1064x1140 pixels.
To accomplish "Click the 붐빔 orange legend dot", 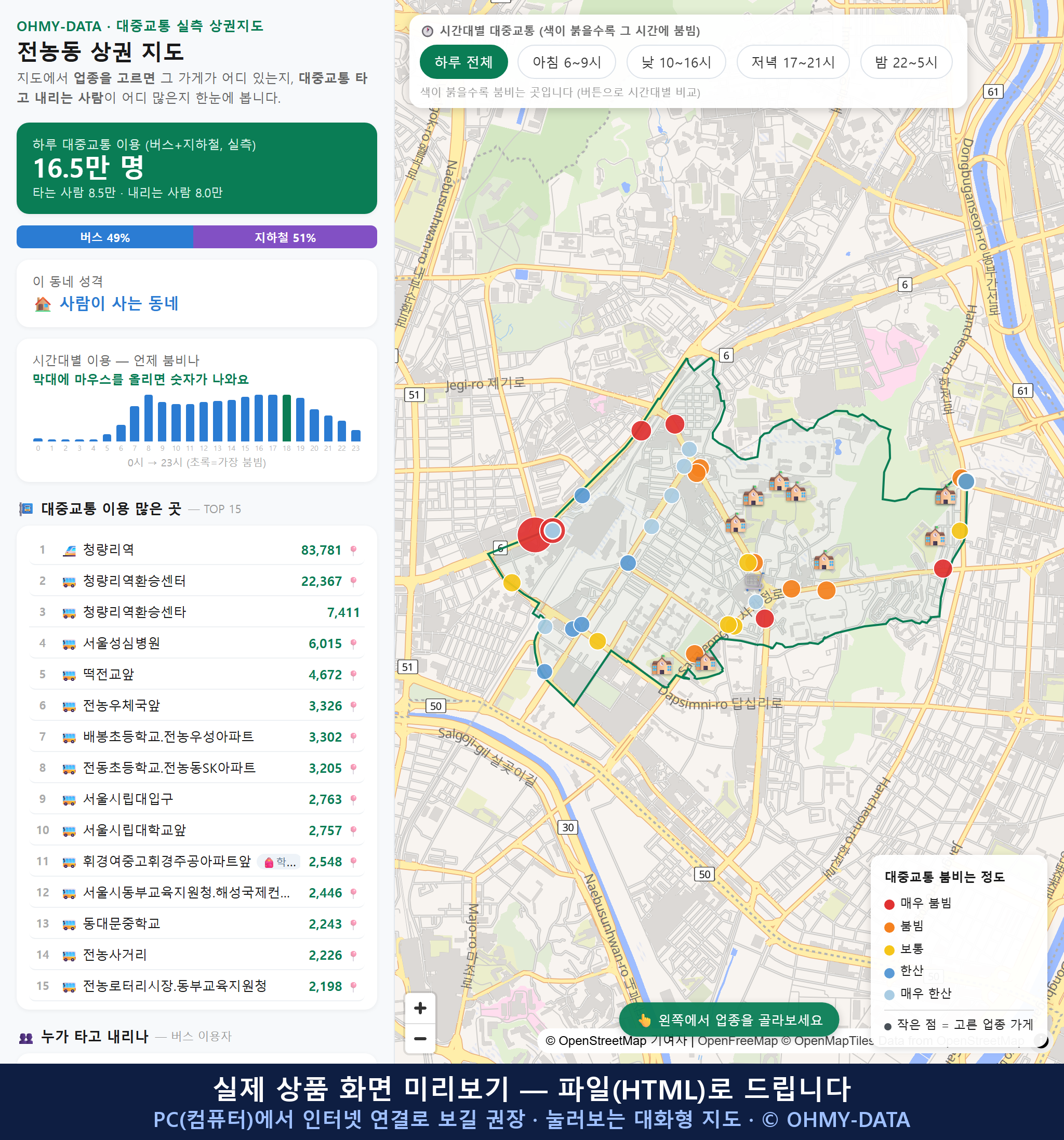I will (x=889, y=927).
